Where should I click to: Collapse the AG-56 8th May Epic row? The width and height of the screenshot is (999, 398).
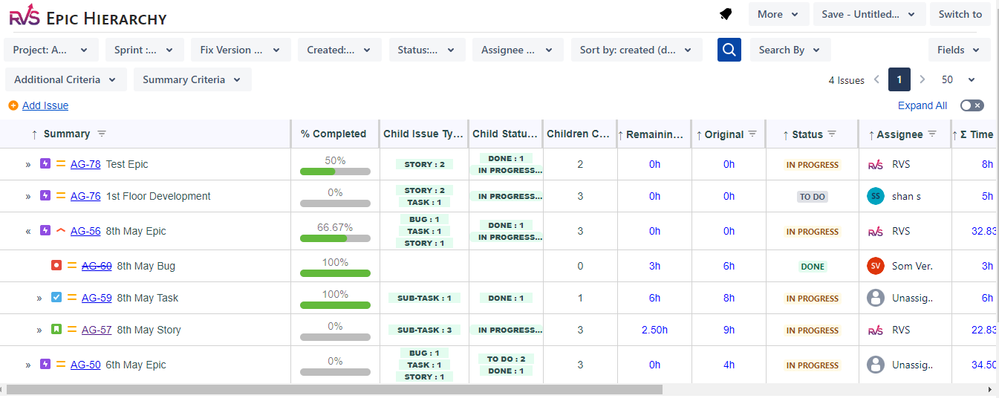27,231
